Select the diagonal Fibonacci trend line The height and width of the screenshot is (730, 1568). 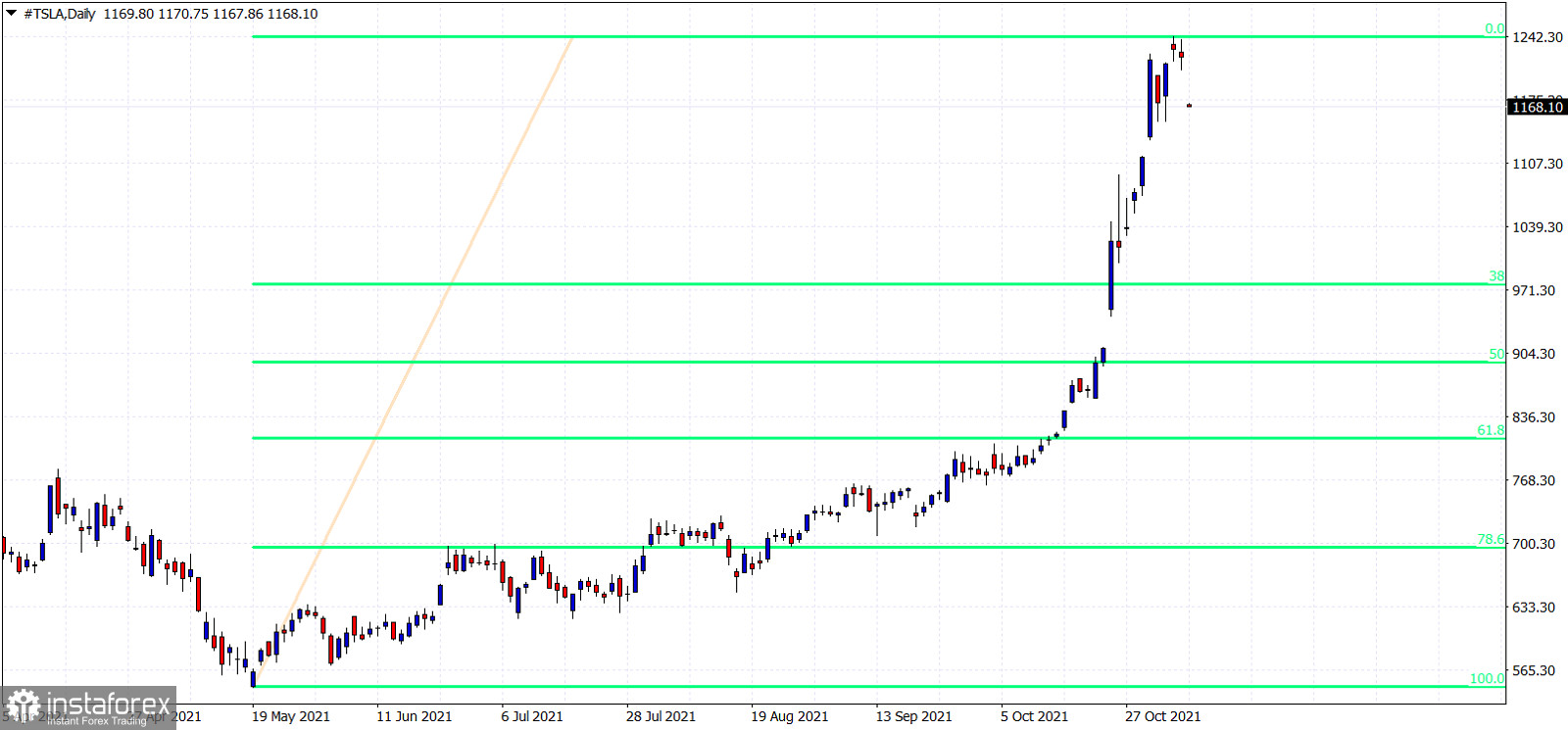click(413, 362)
